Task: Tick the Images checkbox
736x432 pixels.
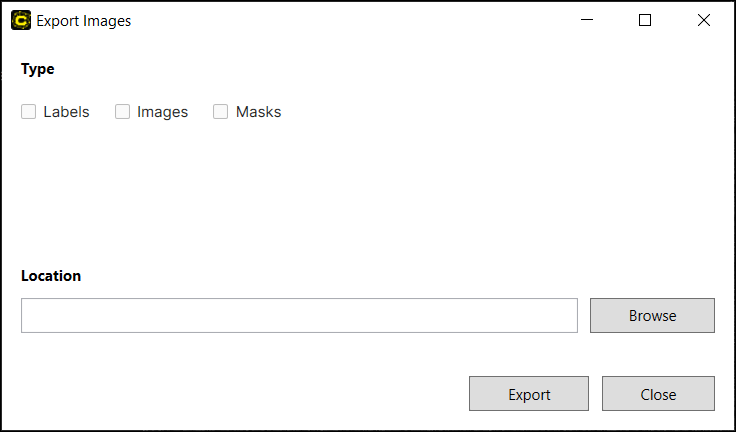Action: 123,112
